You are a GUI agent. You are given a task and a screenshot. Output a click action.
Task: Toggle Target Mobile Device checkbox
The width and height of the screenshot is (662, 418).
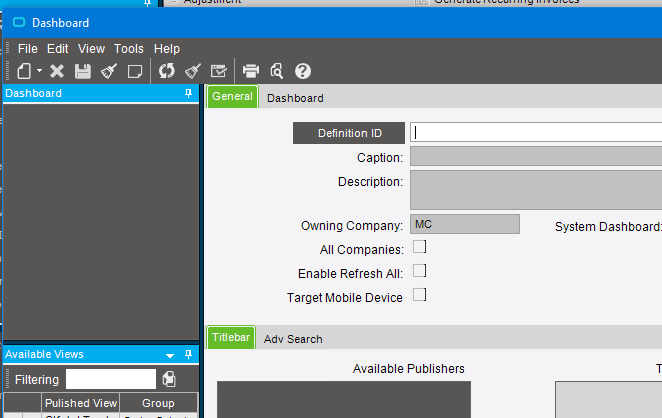click(419, 295)
